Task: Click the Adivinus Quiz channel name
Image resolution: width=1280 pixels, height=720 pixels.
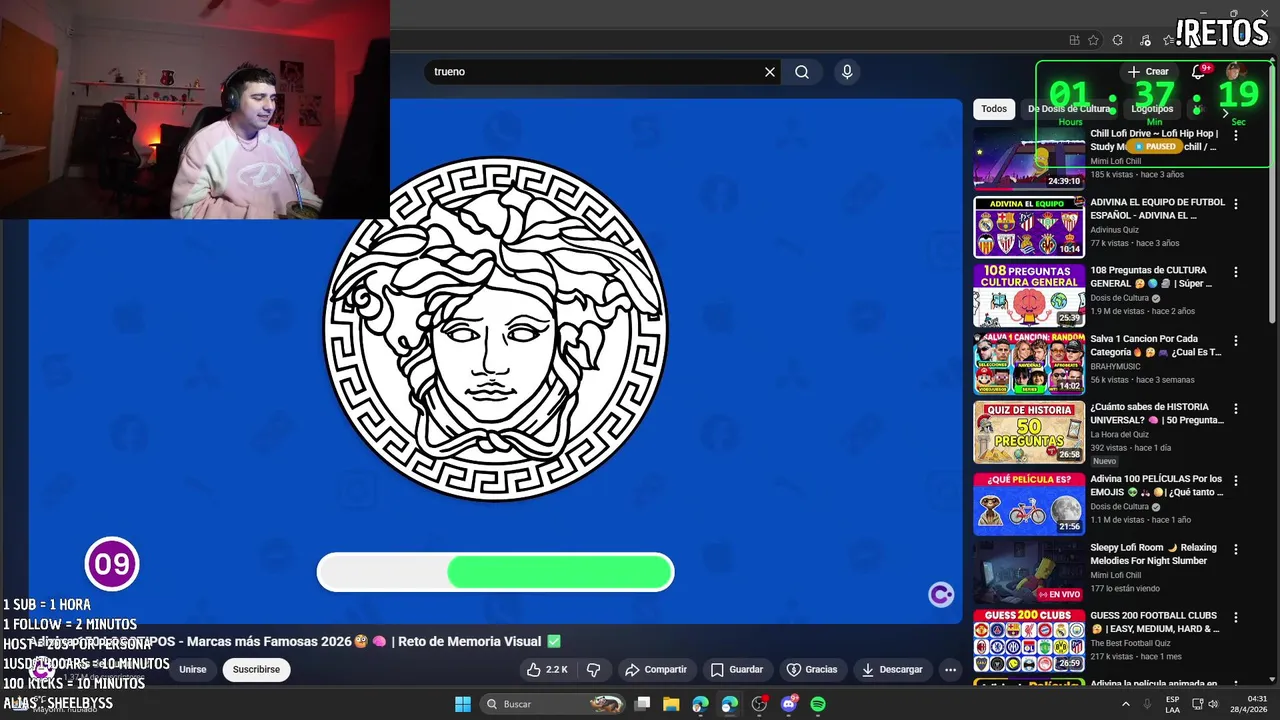Action: tap(1114, 230)
